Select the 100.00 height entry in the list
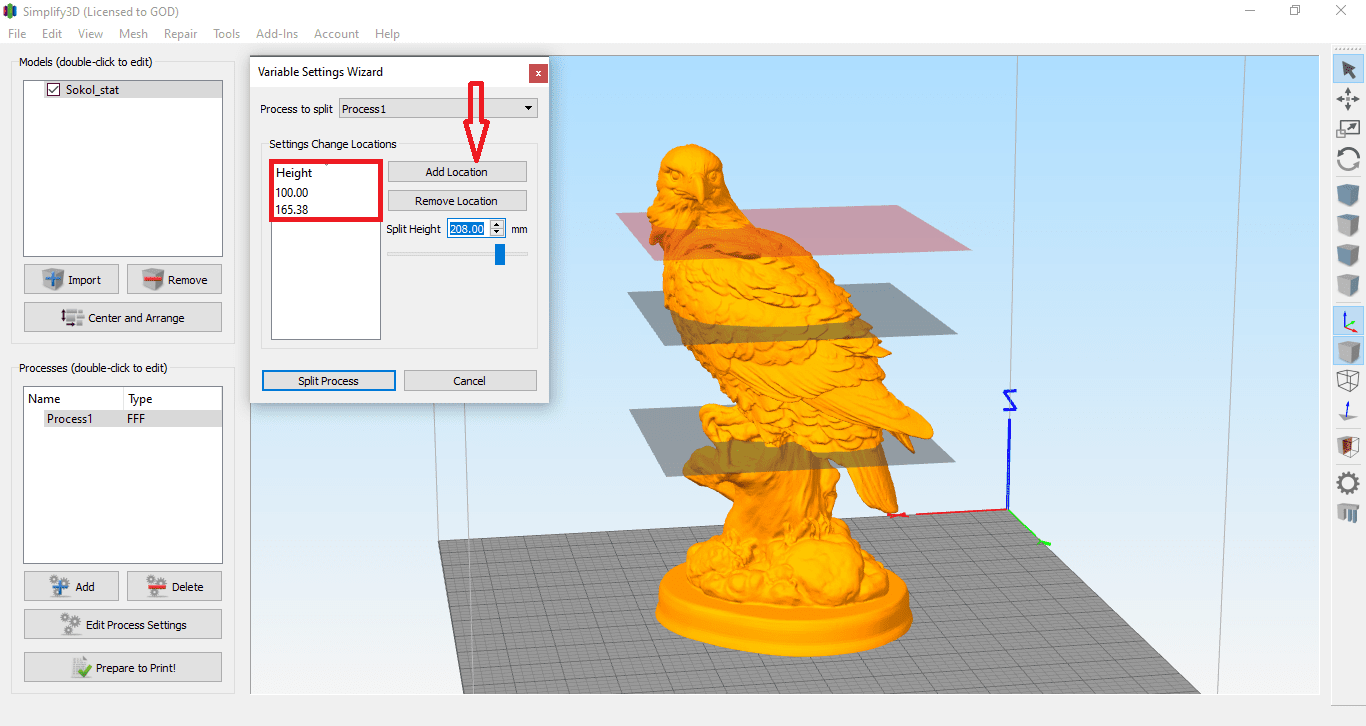This screenshot has height=726, width=1366. click(x=291, y=192)
